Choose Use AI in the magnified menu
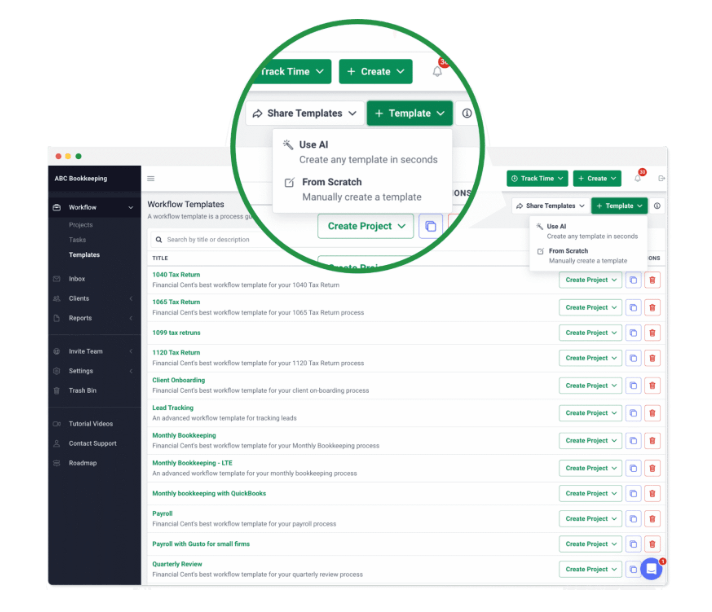Viewport: 712px width, 612px height. (x=362, y=152)
